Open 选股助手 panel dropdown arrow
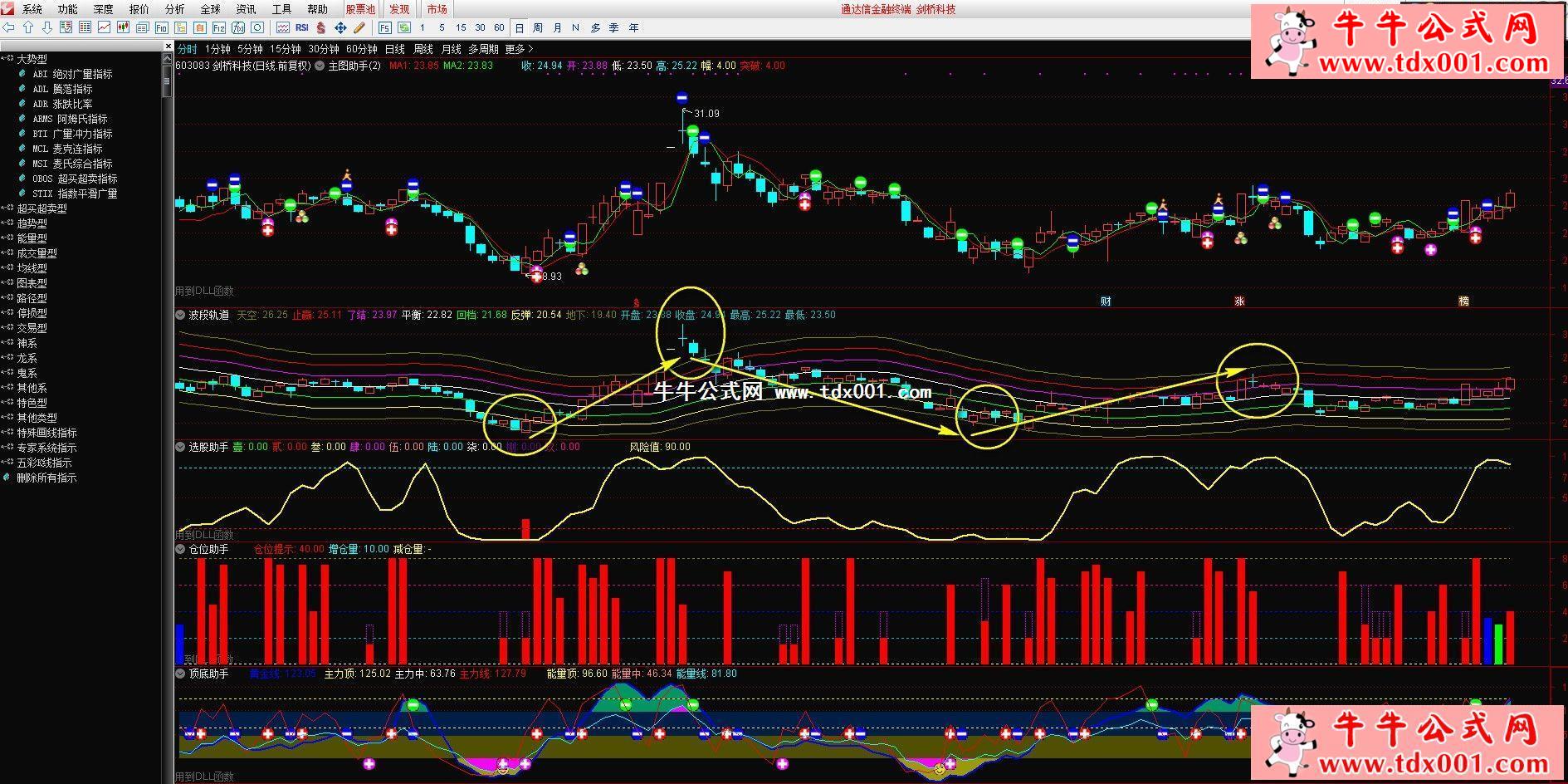Image resolution: width=1568 pixels, height=784 pixels. click(x=180, y=447)
